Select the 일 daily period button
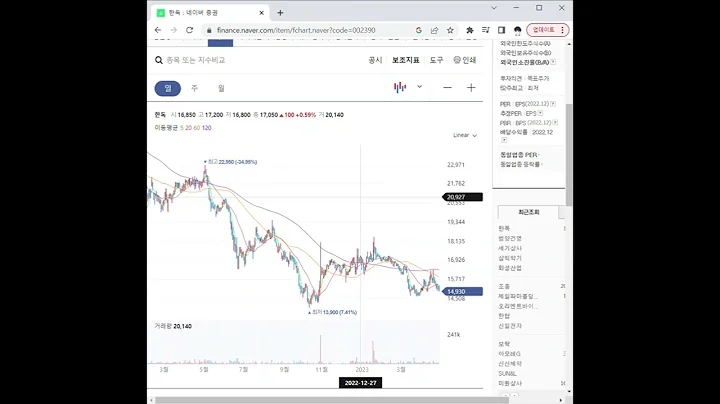Screen dimensions: 720x404 point(168,88)
